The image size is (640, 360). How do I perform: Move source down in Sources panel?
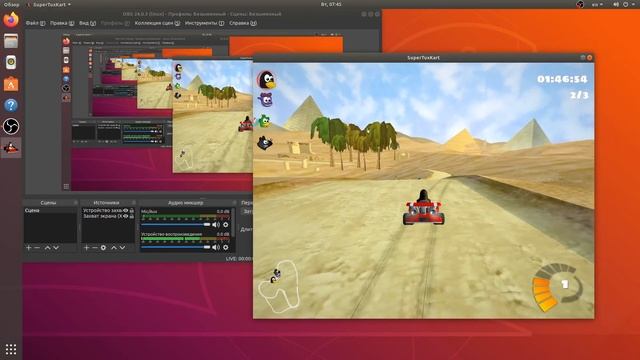[x=122, y=248]
